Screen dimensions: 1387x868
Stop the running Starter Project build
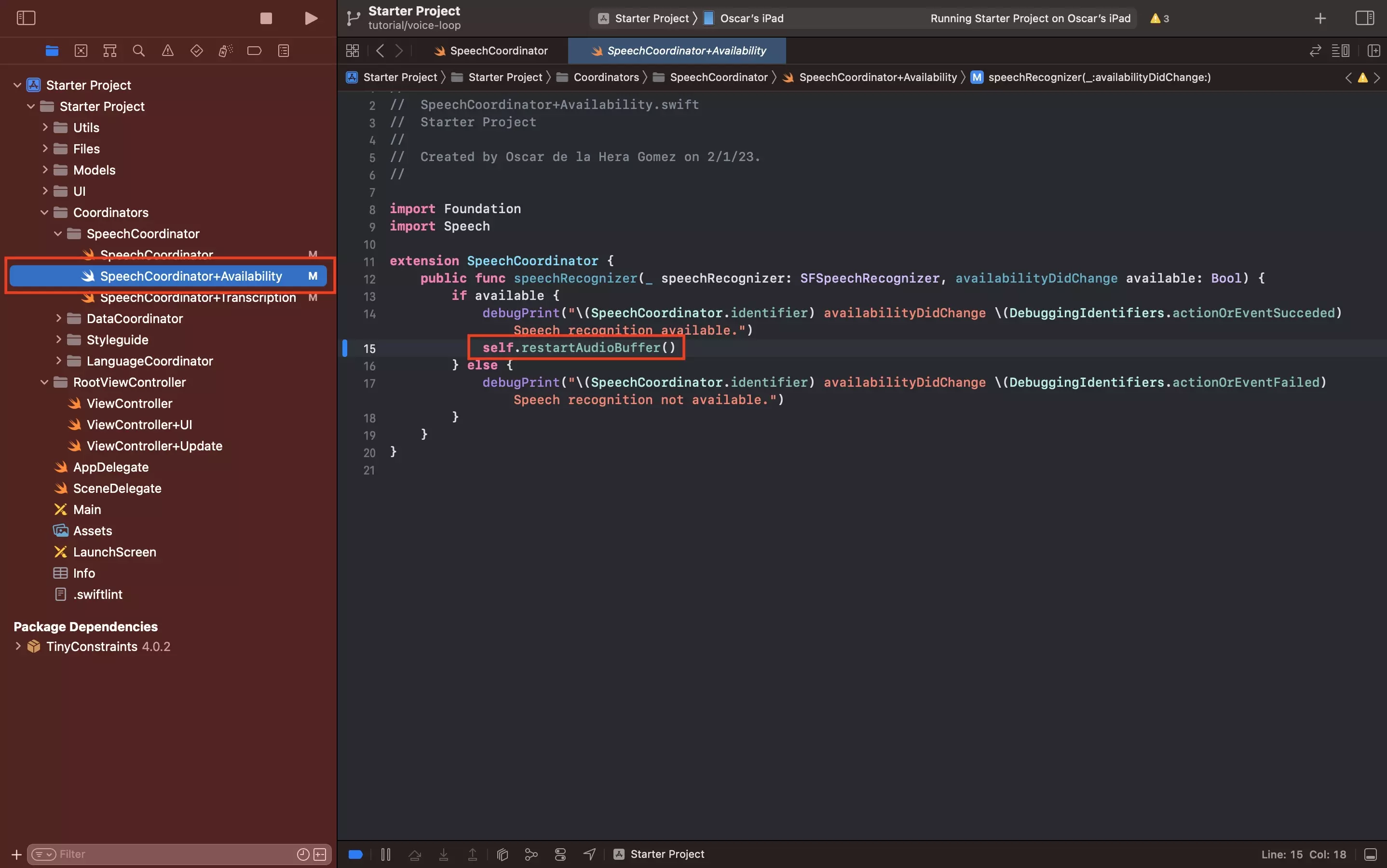coord(266,18)
